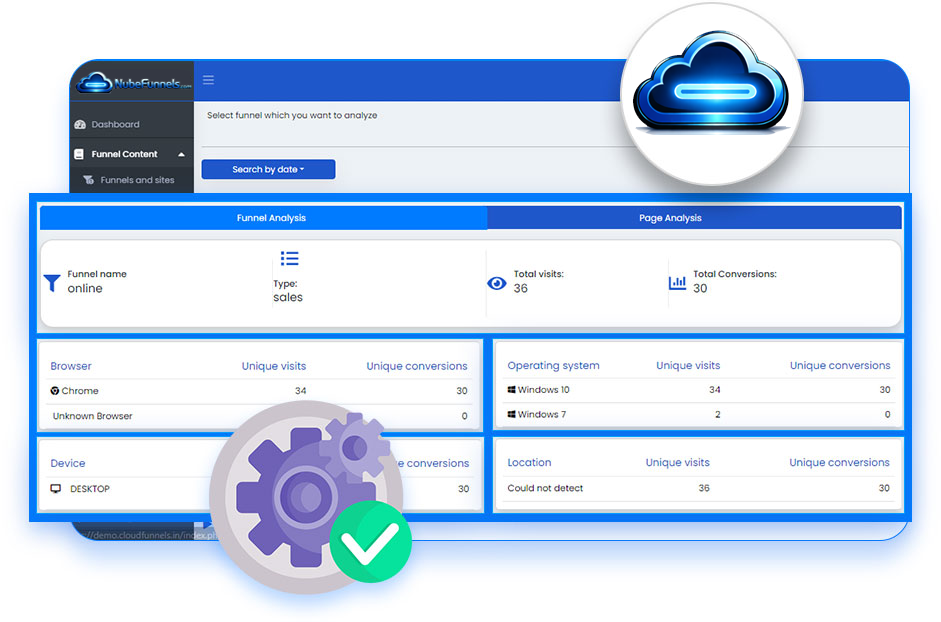The image size is (941, 622).
Task: Click the Total Conversions value 30
Action: click(700, 288)
